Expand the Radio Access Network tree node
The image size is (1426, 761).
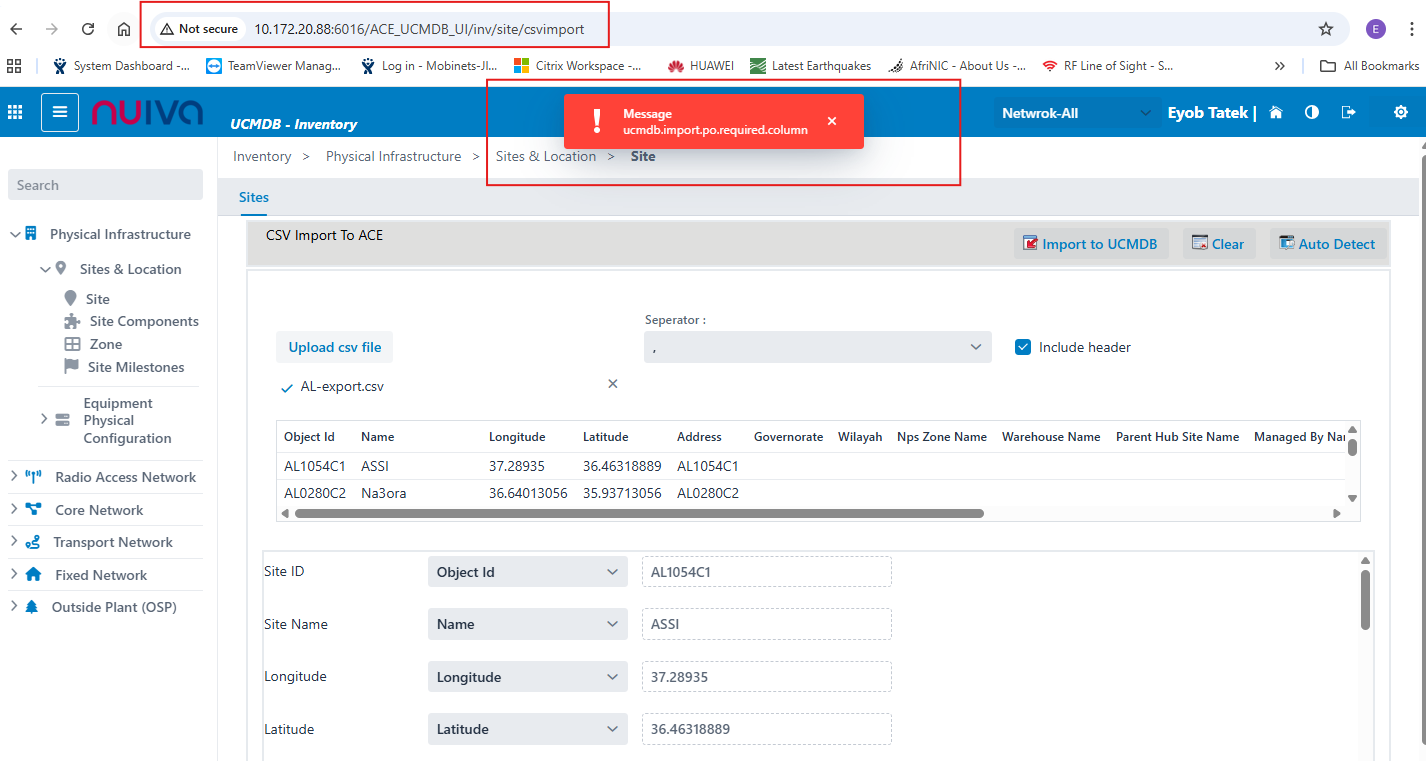click(x=14, y=477)
